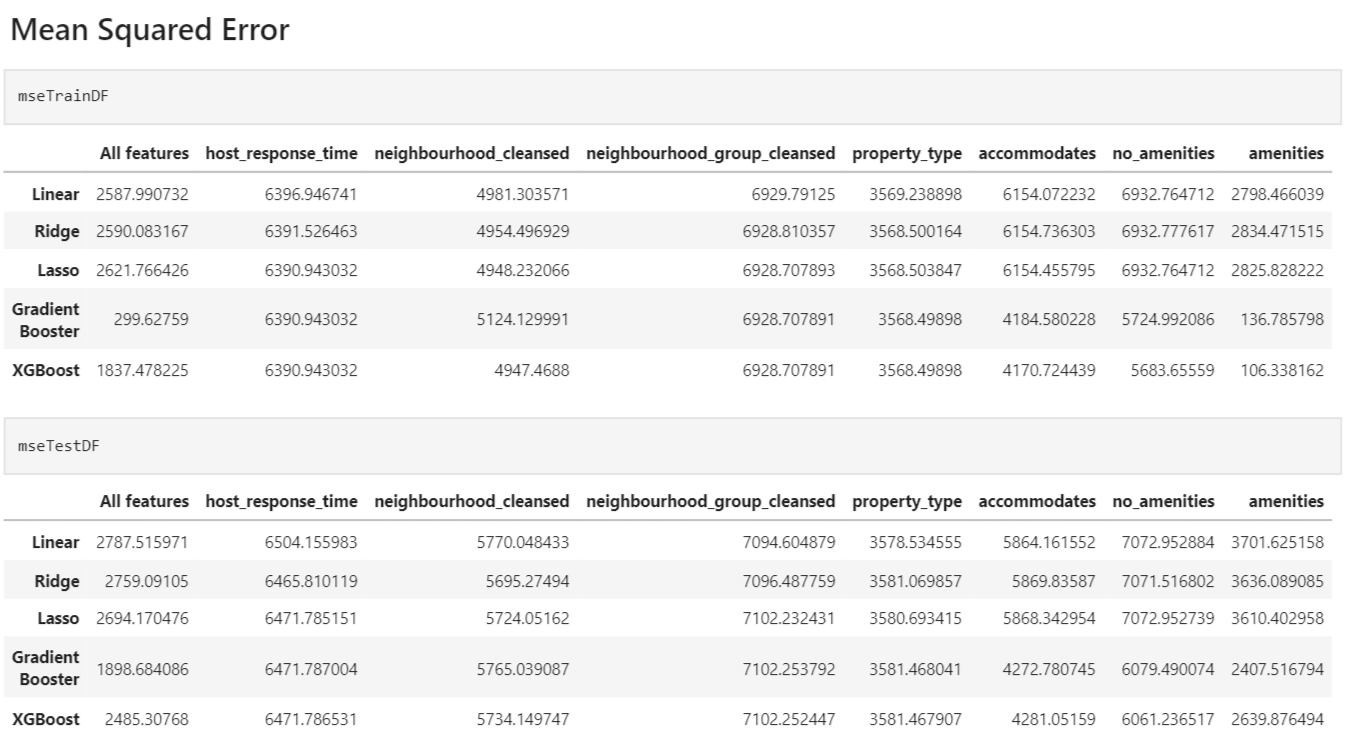The width and height of the screenshot is (1350, 745).
Task: Select test table value 2787.515971
Action: pos(142,541)
